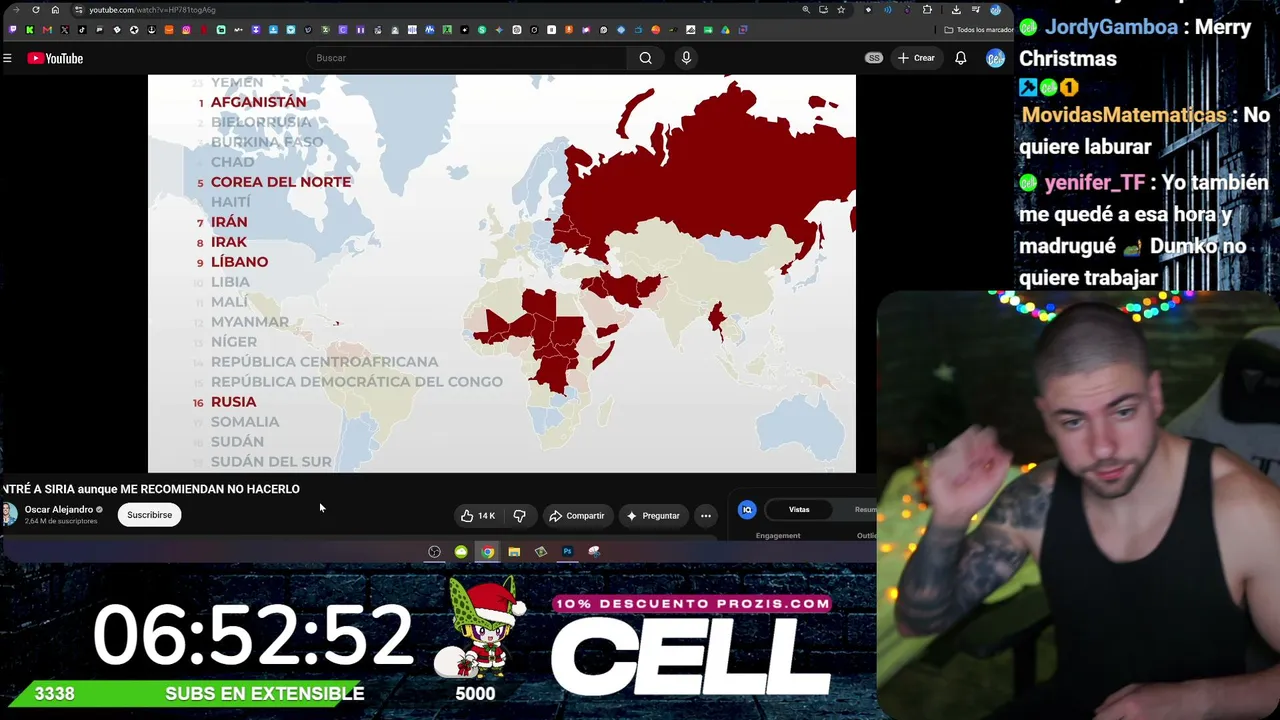This screenshot has height=720, width=1280.
Task: Open the Chrome profile avatar
Action: pos(995,10)
